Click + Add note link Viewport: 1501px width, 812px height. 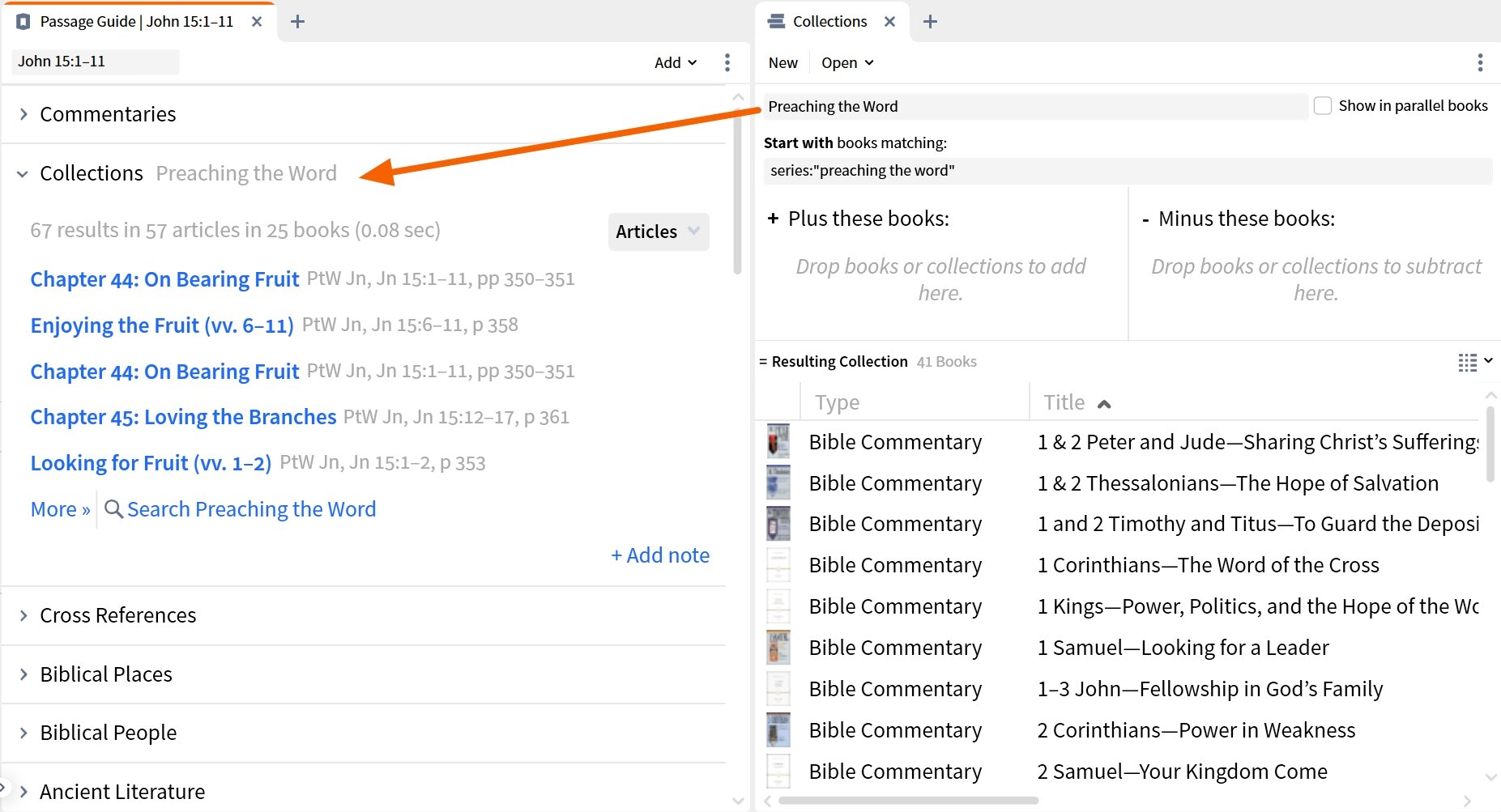[660, 555]
